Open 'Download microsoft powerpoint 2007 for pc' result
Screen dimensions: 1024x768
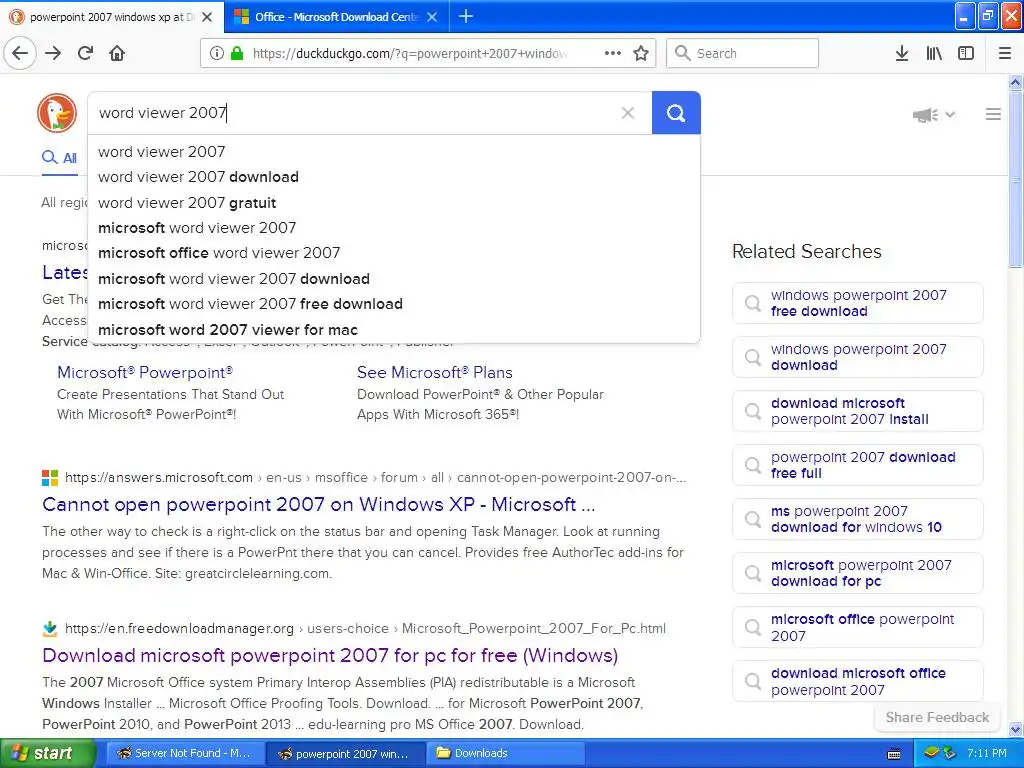coord(330,655)
